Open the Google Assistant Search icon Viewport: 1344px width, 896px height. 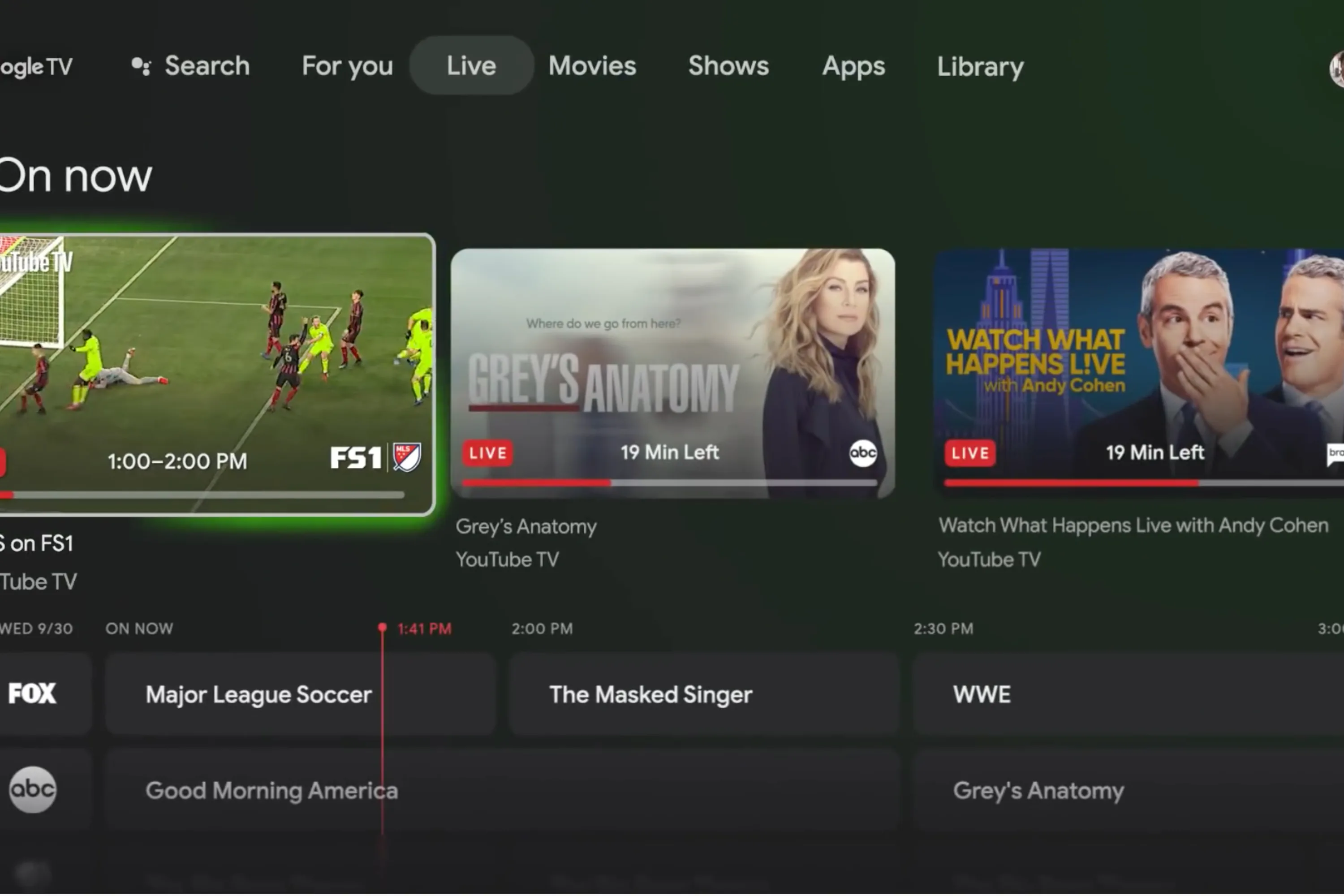tap(141, 66)
